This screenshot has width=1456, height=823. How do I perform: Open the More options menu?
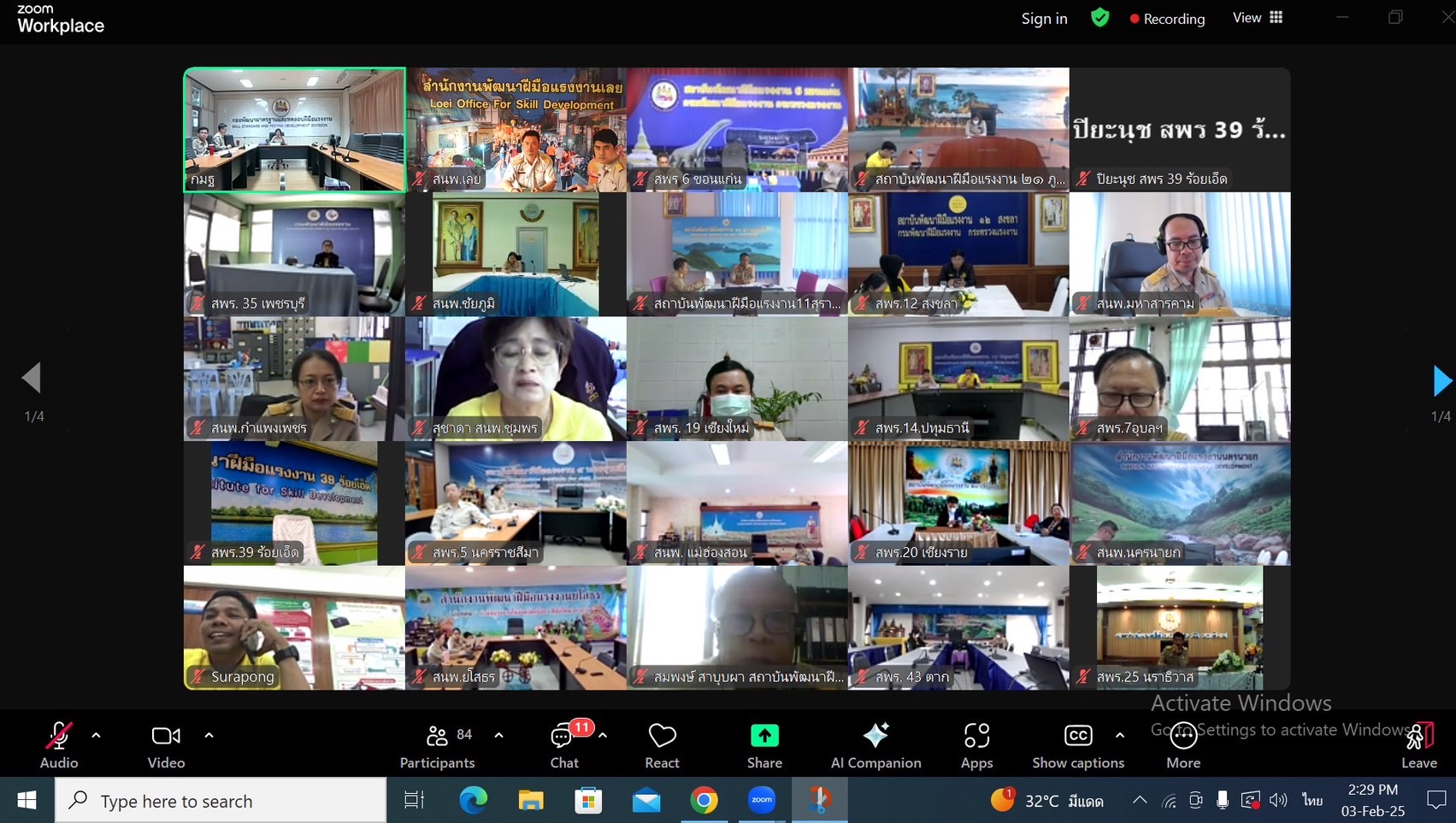1183,744
